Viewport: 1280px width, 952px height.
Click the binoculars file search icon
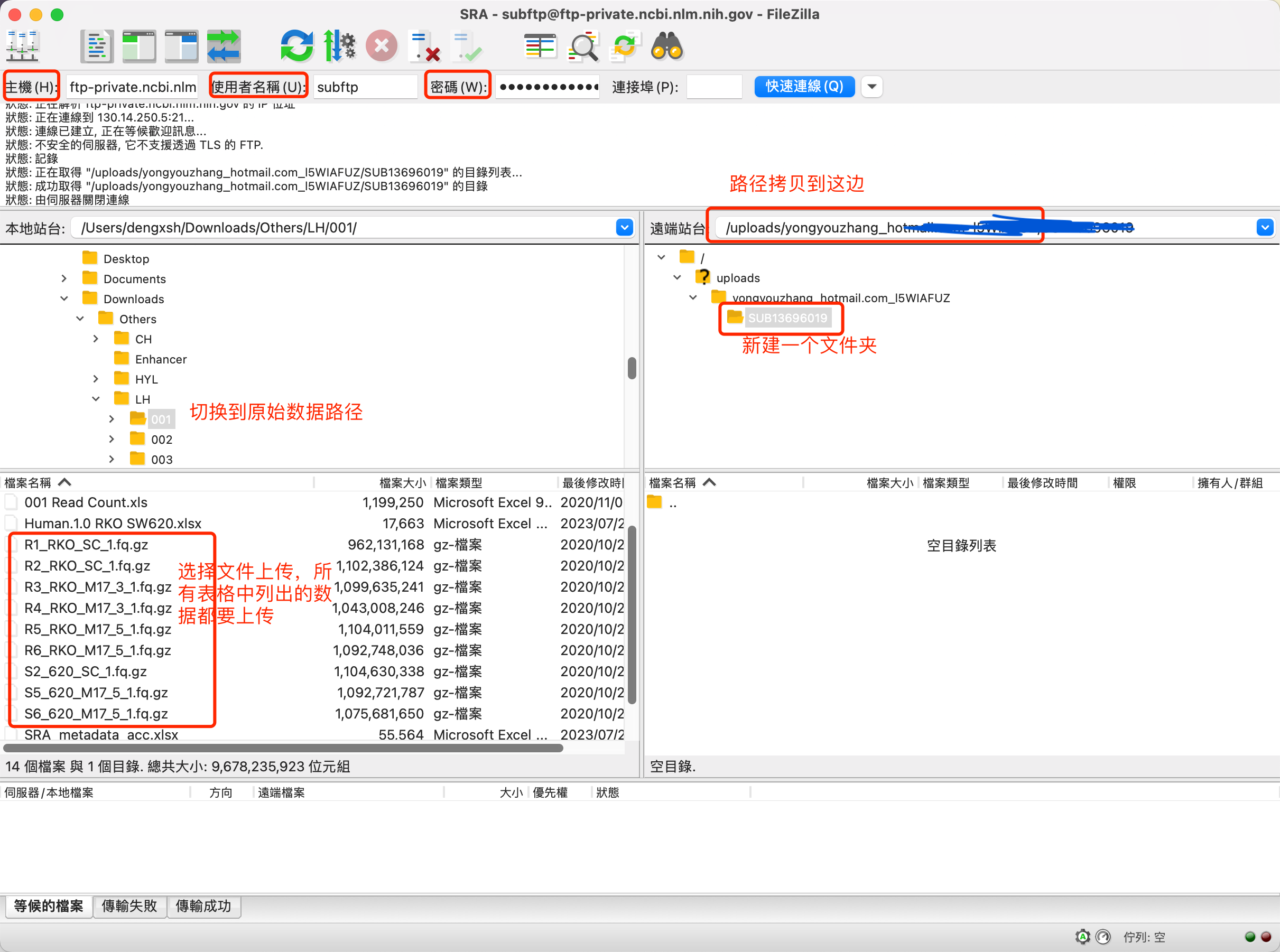tap(666, 45)
